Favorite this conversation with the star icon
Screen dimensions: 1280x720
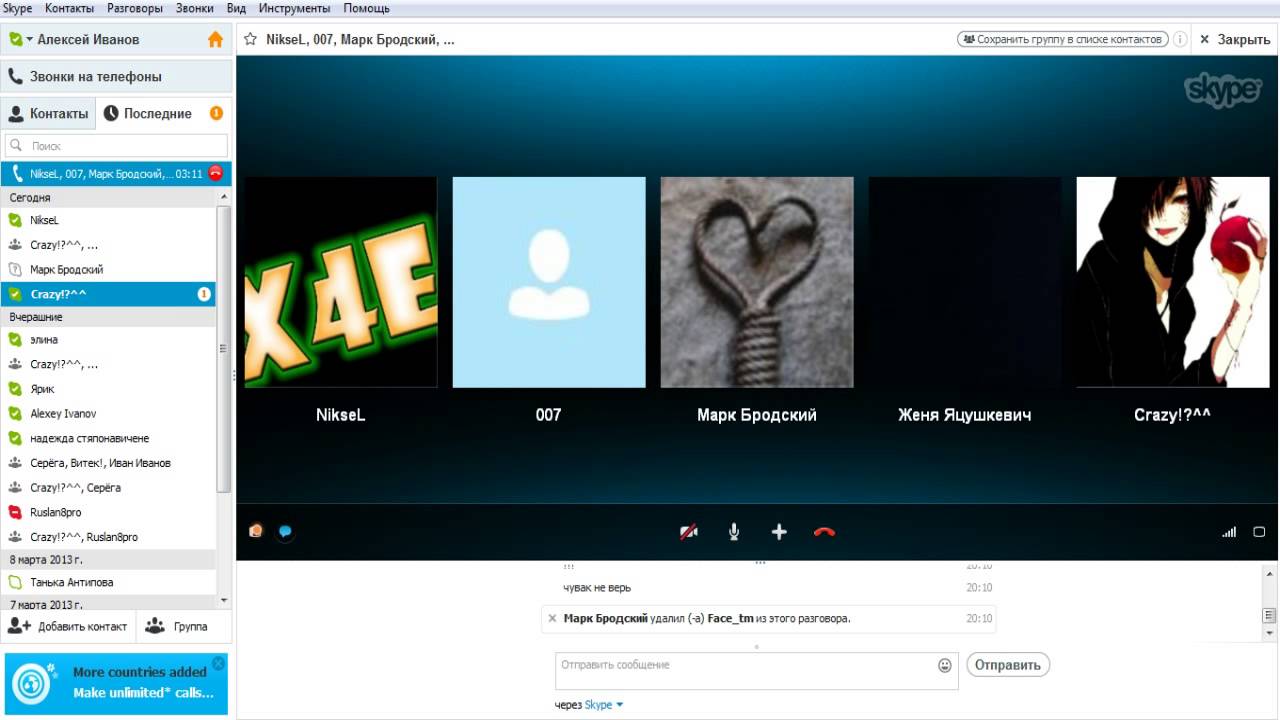click(x=250, y=40)
